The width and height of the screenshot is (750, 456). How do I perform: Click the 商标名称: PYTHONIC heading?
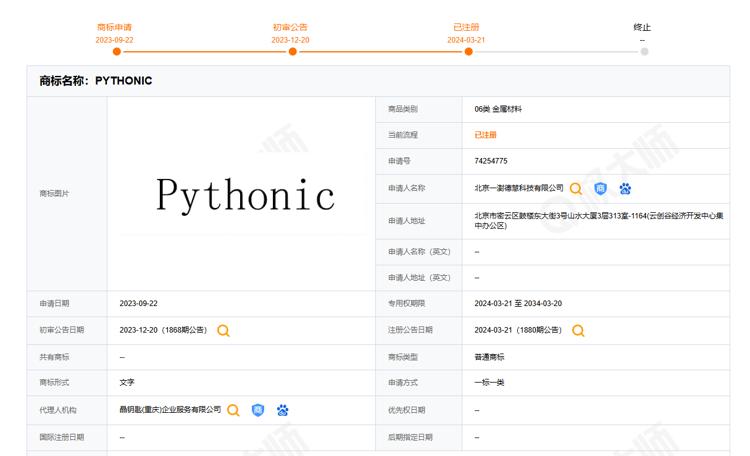pos(96,81)
